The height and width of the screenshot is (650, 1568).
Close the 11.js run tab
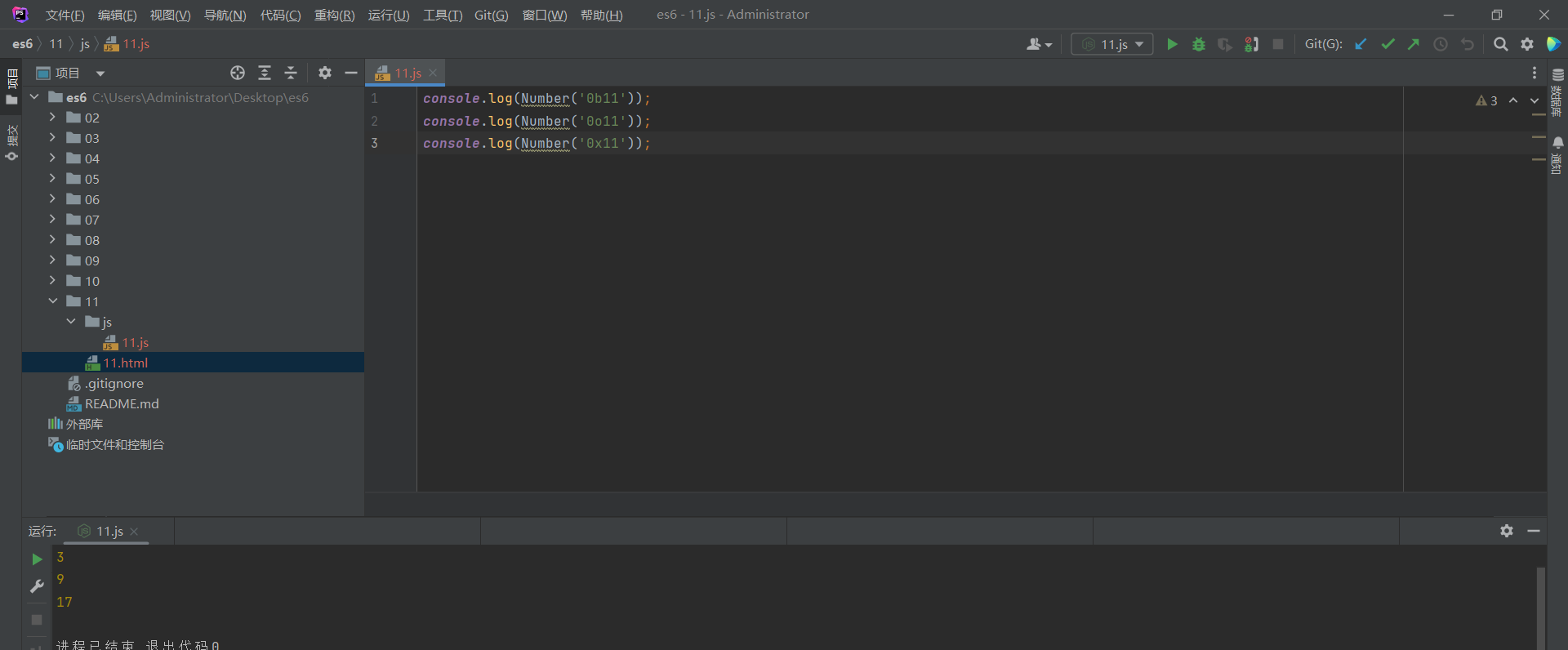pos(134,532)
